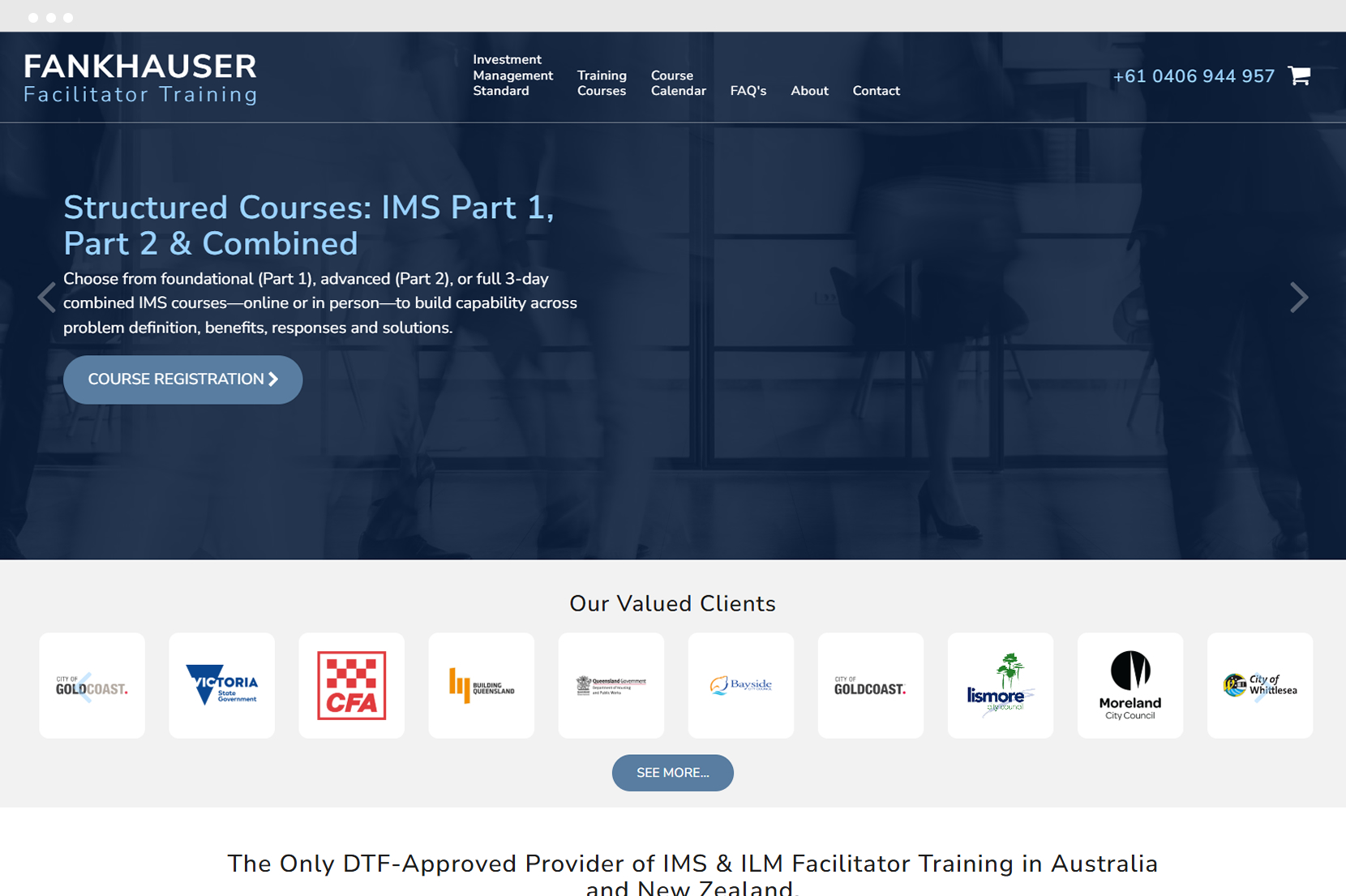Go to next hero slide arrow
This screenshot has width=1346, height=896.
click(1298, 298)
